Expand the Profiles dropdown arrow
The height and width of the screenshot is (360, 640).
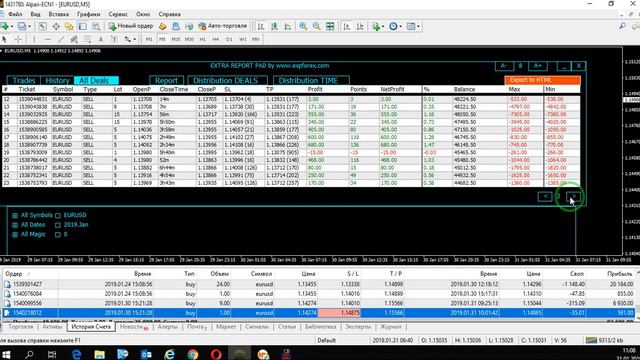pyautogui.click(x=29, y=26)
